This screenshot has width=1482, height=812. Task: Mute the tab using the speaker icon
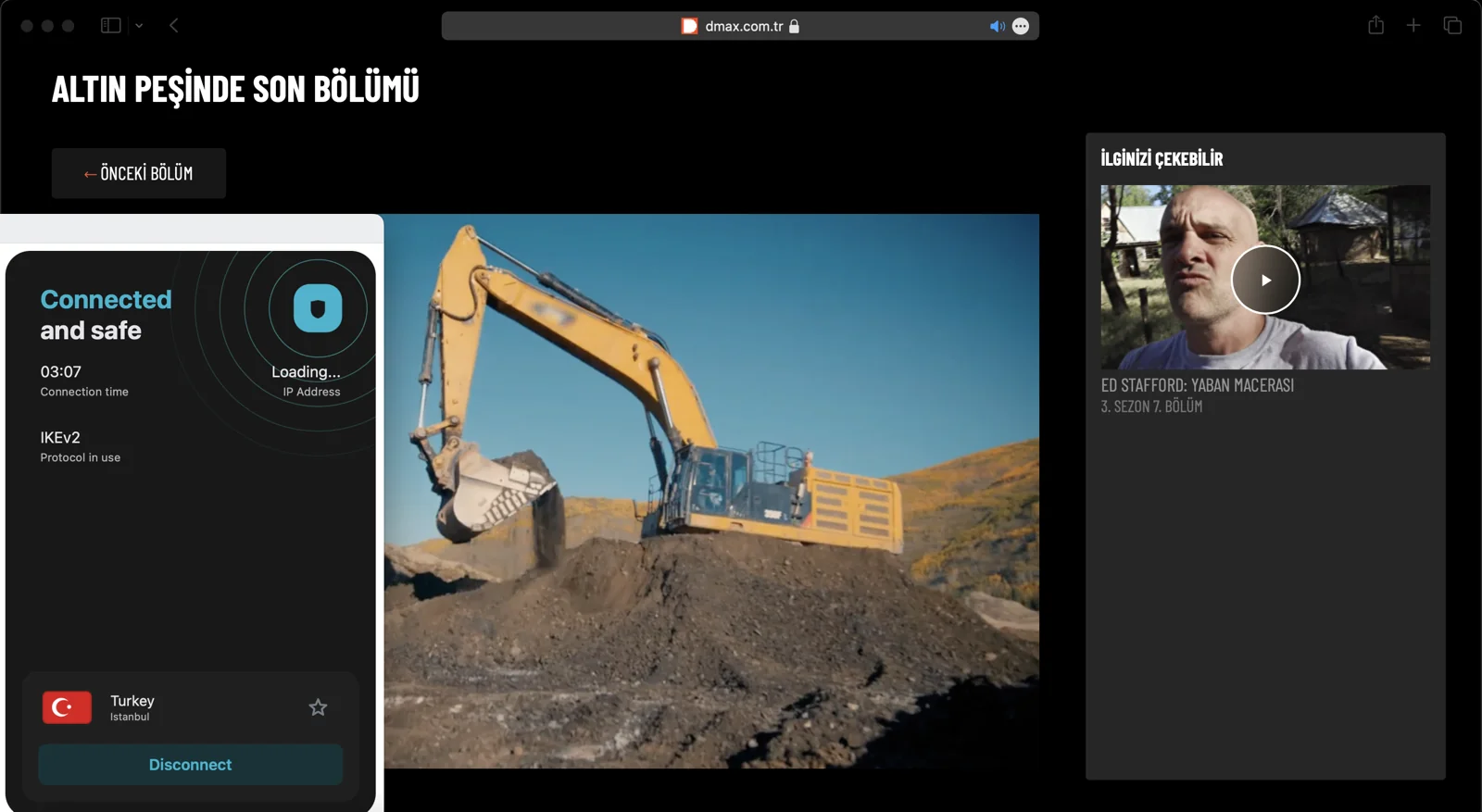coord(997,26)
